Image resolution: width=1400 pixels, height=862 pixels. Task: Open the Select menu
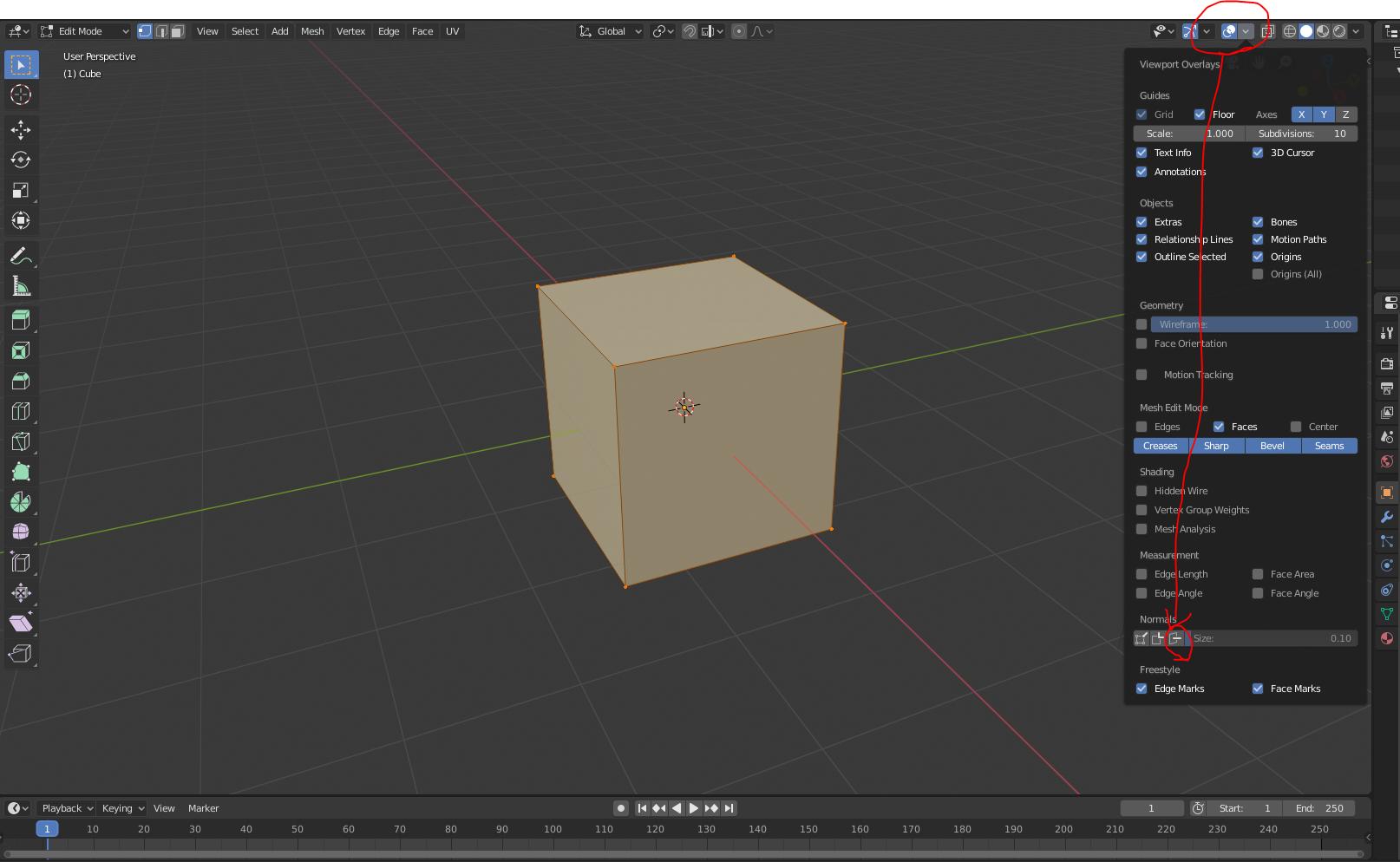tap(245, 31)
